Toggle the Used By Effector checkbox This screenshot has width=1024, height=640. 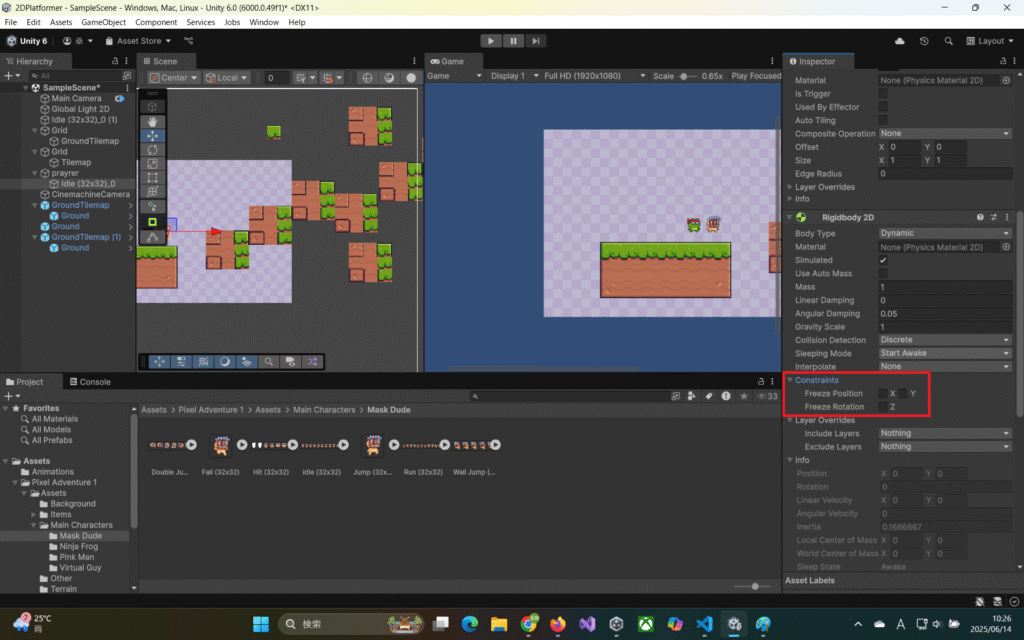(883, 107)
